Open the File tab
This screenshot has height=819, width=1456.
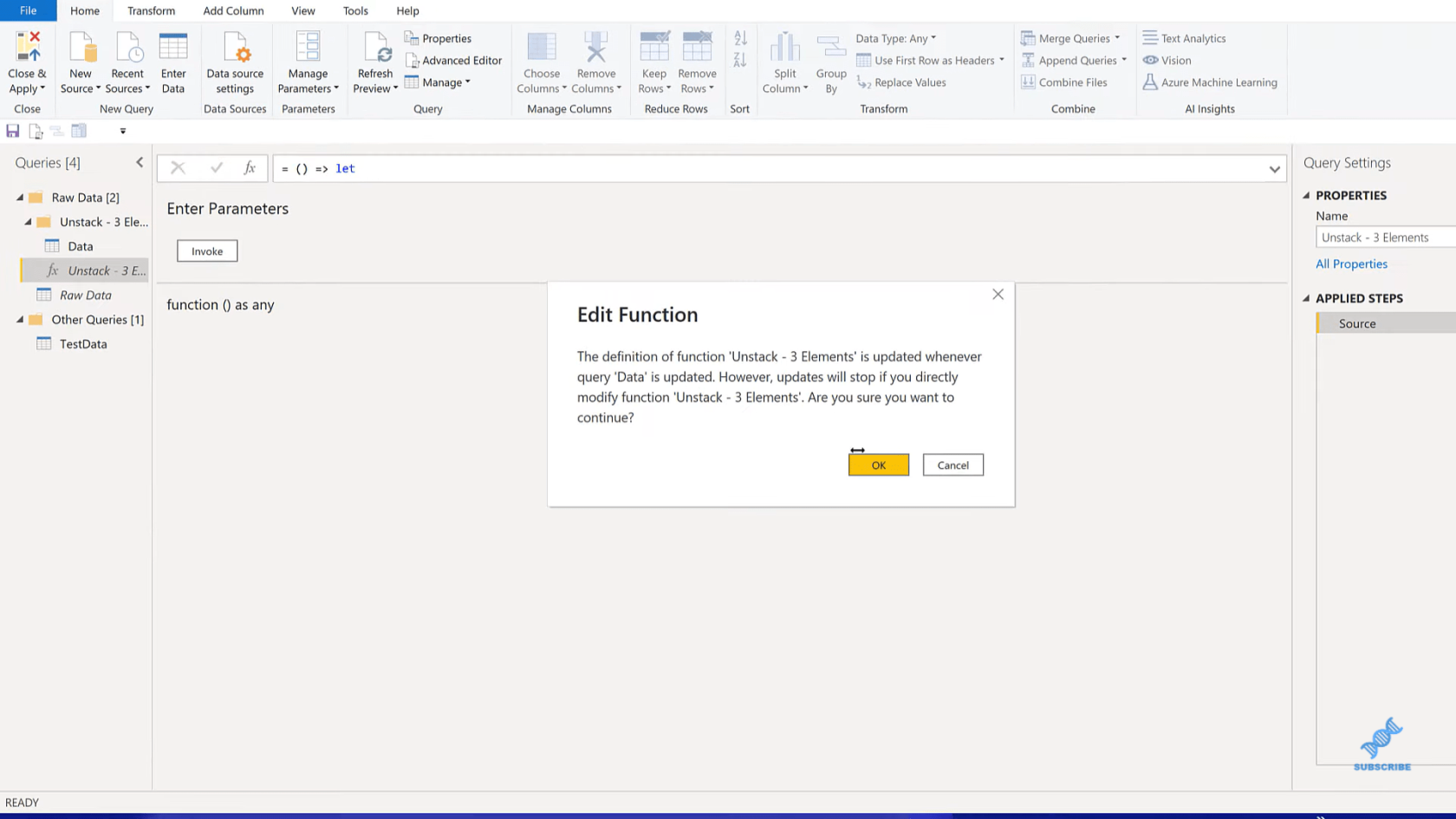(x=29, y=10)
